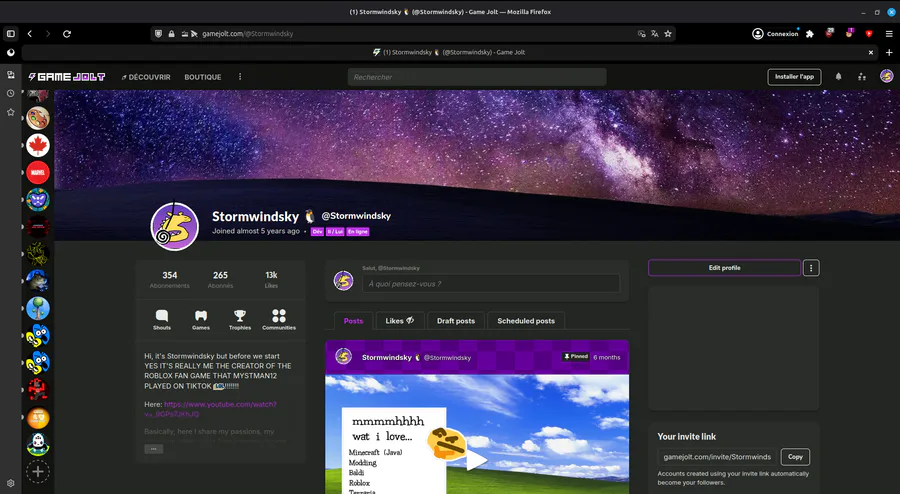Click the Edit profile button
This screenshot has height=494, width=900.
click(x=724, y=268)
